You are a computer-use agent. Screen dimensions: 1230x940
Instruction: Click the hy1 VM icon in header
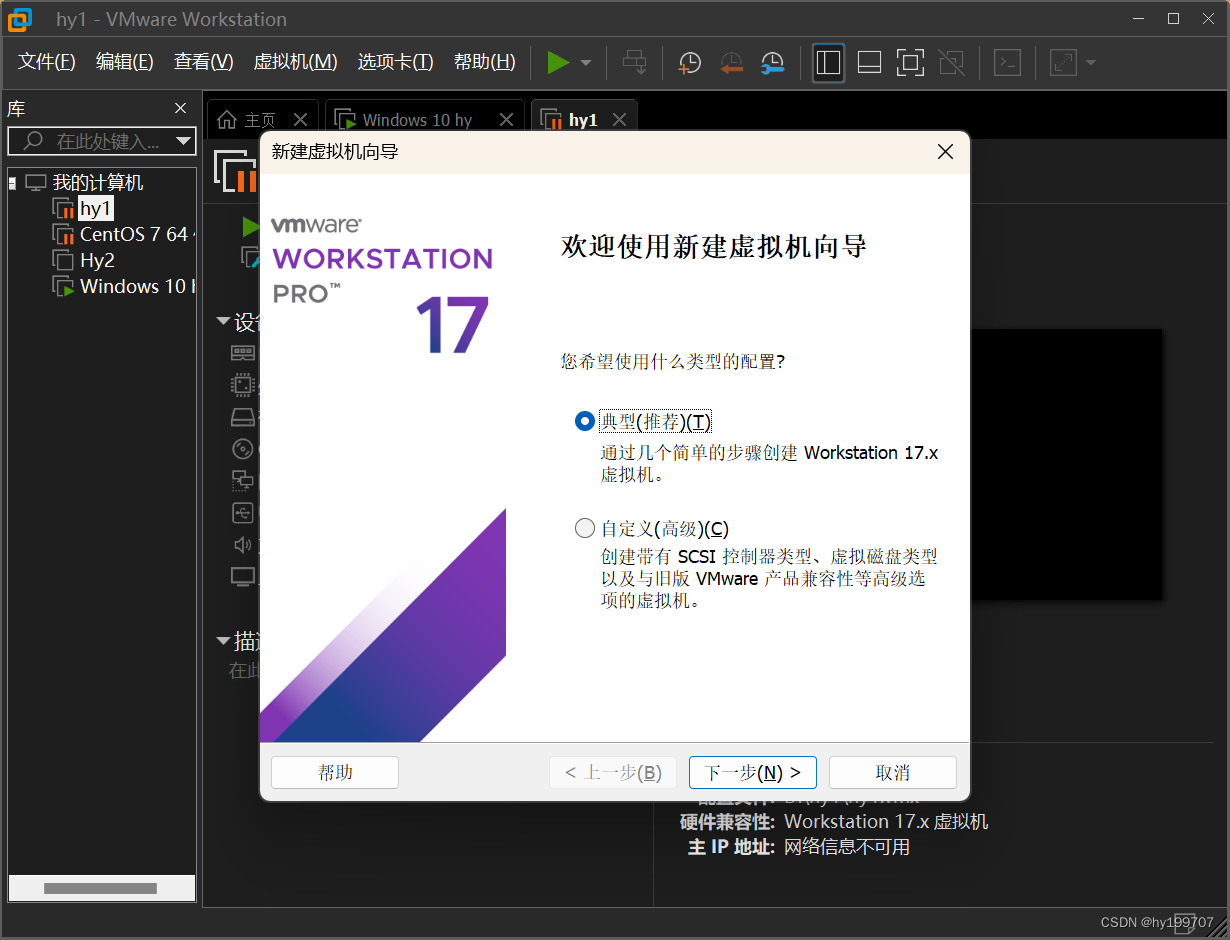pos(236,171)
